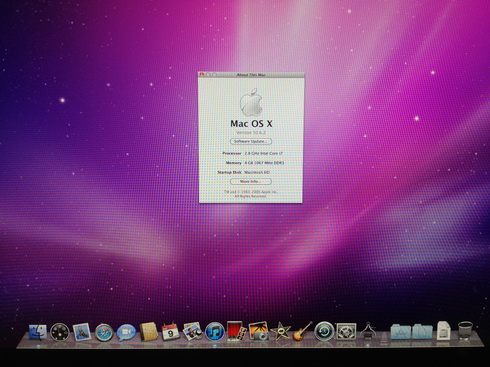The width and height of the screenshot is (490, 367).
Task: Open the More Info... button
Action: [251, 182]
